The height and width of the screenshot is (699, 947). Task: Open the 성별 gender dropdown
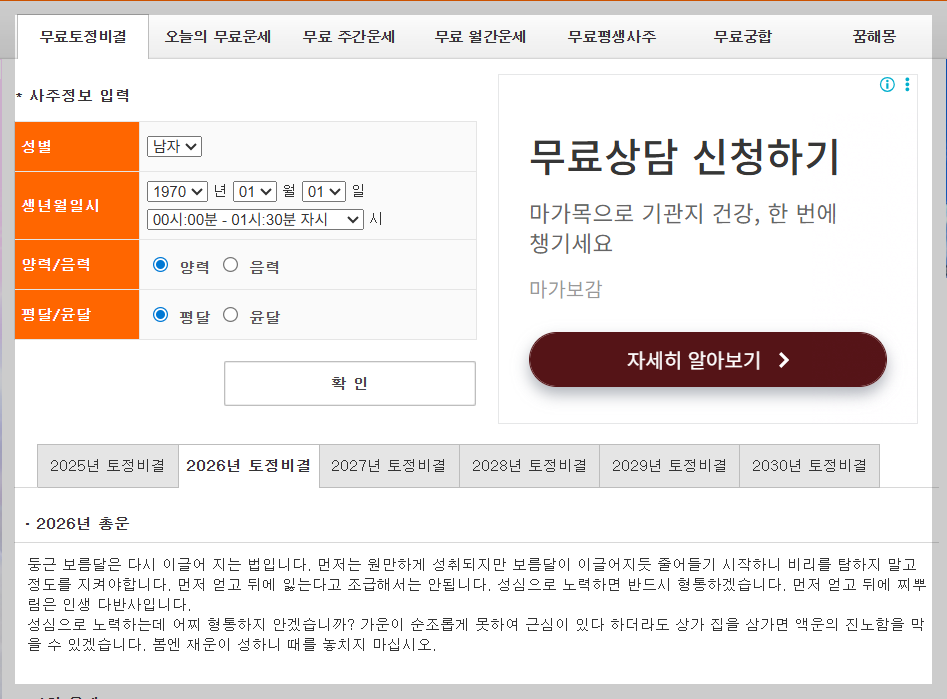point(172,145)
